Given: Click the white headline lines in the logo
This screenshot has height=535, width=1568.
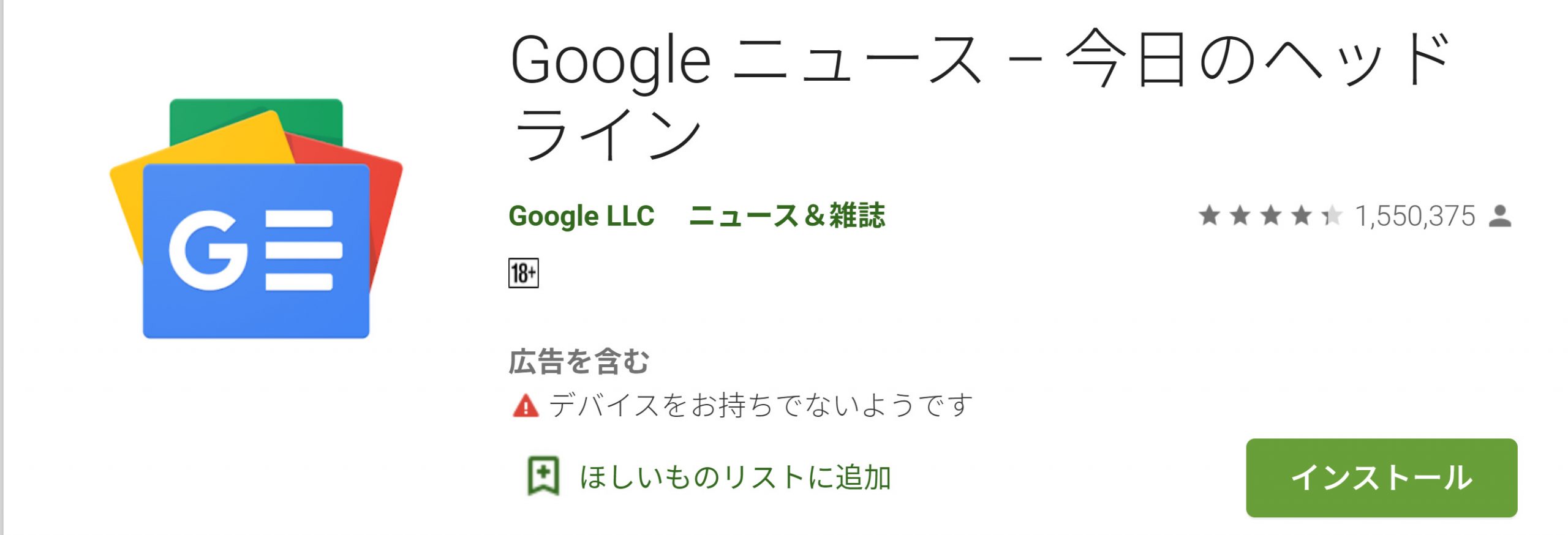Looking at the screenshot, I should click(x=300, y=250).
